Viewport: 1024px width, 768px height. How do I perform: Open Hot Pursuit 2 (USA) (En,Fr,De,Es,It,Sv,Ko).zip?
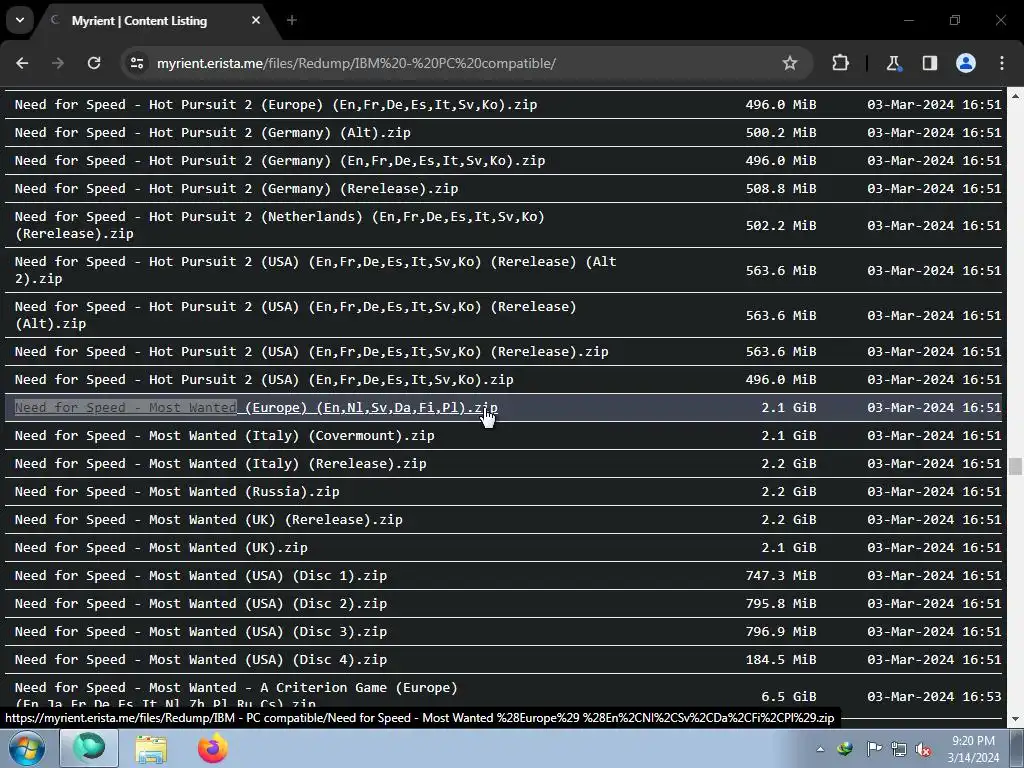click(264, 379)
